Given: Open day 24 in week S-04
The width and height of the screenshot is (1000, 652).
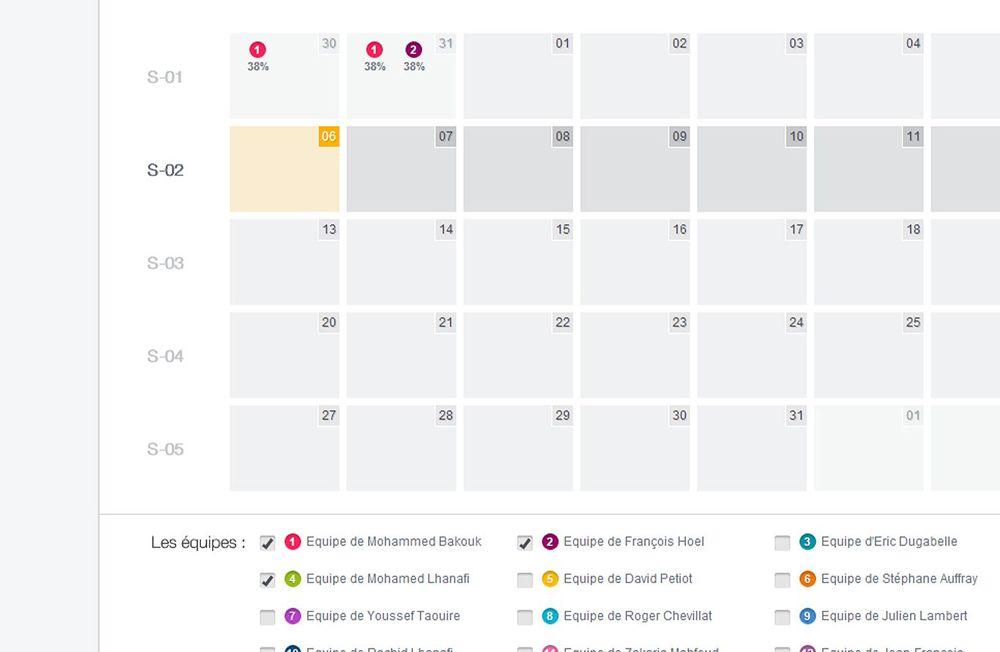Looking at the screenshot, I should [x=751, y=356].
